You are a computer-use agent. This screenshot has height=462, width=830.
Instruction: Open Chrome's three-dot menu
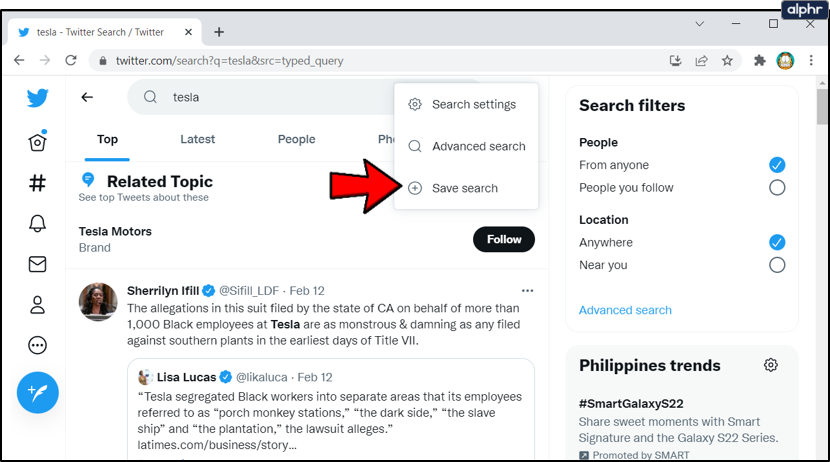[x=811, y=60]
